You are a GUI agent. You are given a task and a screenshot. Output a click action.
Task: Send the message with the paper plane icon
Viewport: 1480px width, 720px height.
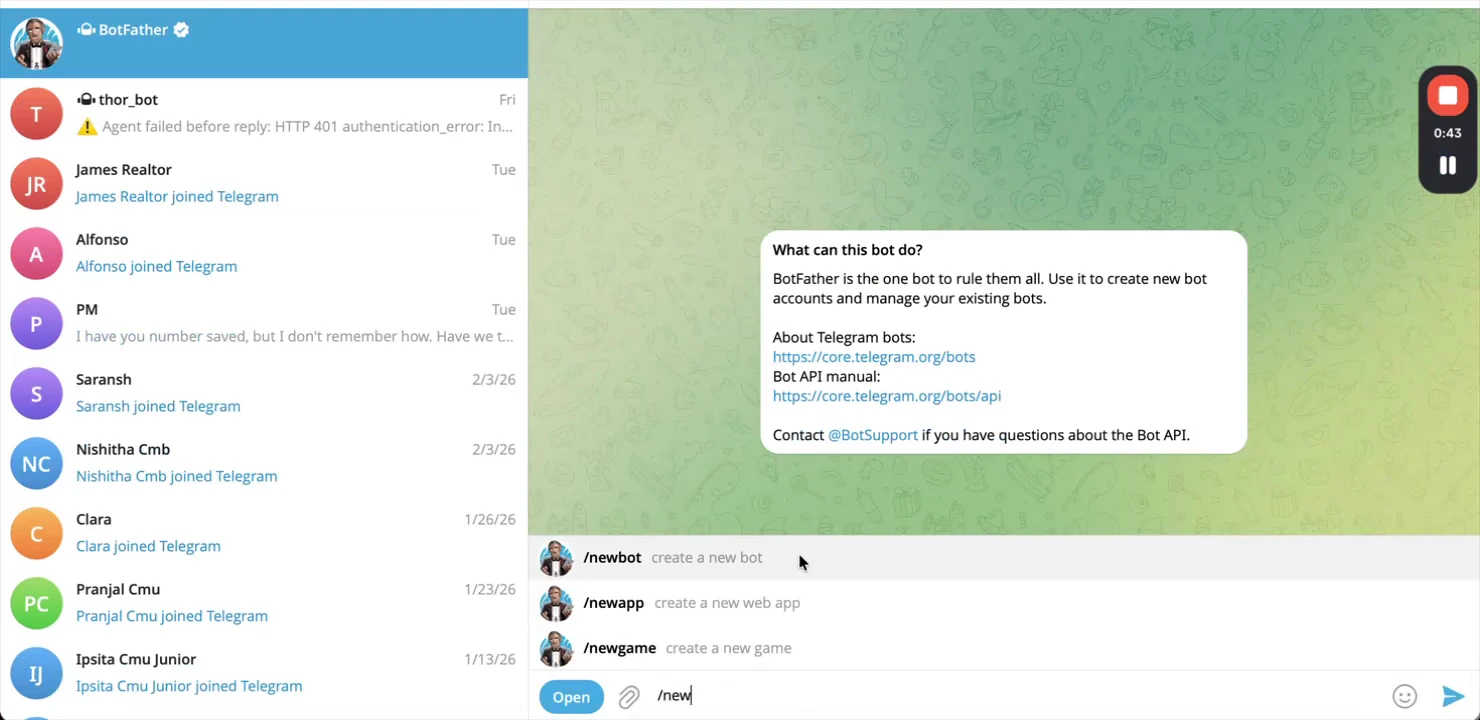tap(1453, 696)
